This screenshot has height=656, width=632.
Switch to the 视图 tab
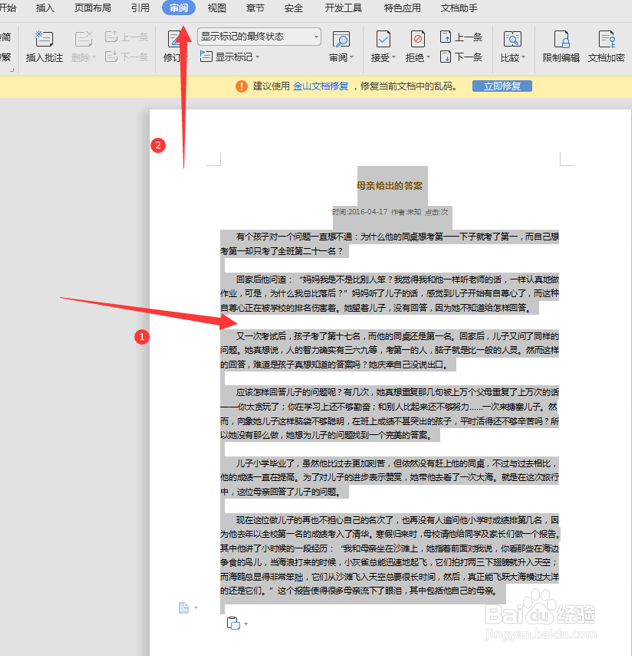[x=217, y=8]
